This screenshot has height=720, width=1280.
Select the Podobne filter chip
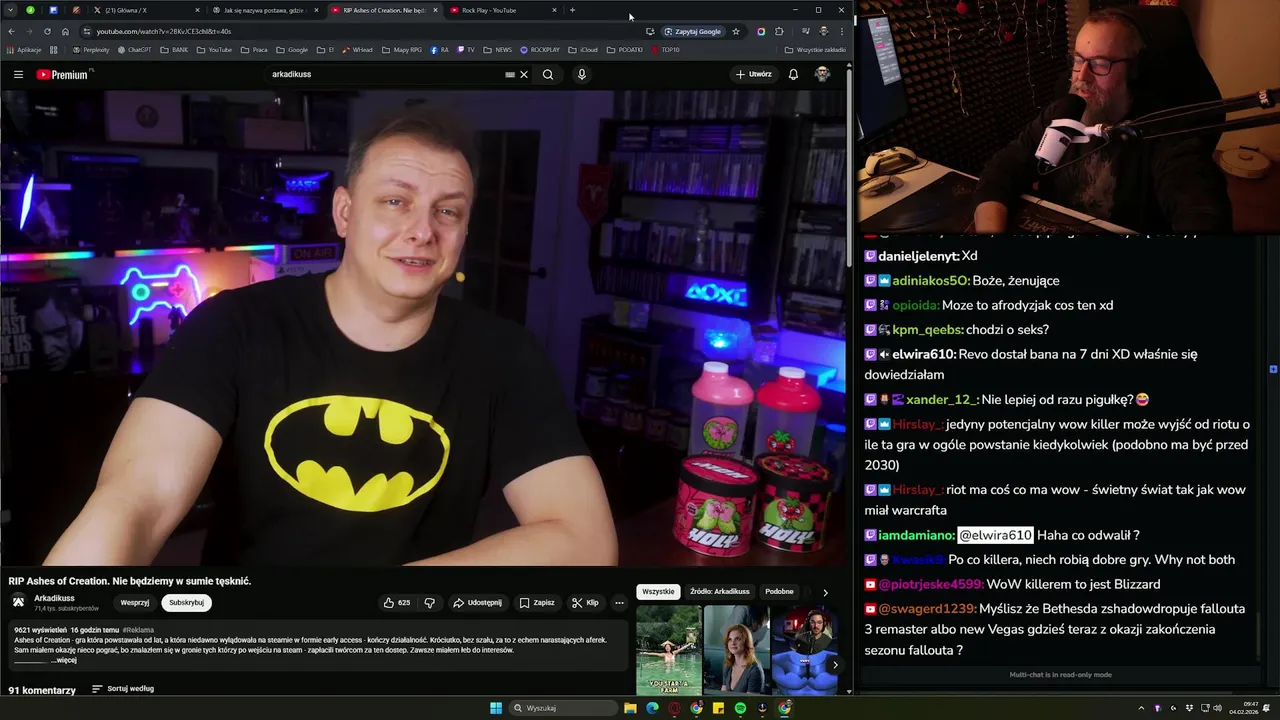779,592
